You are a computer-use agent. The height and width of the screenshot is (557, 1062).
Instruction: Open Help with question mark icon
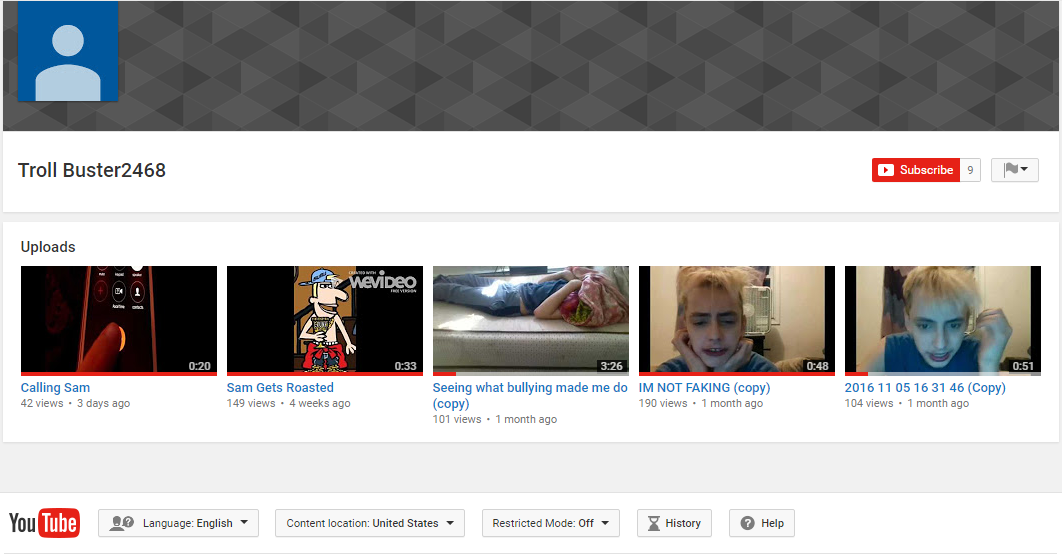click(x=761, y=523)
